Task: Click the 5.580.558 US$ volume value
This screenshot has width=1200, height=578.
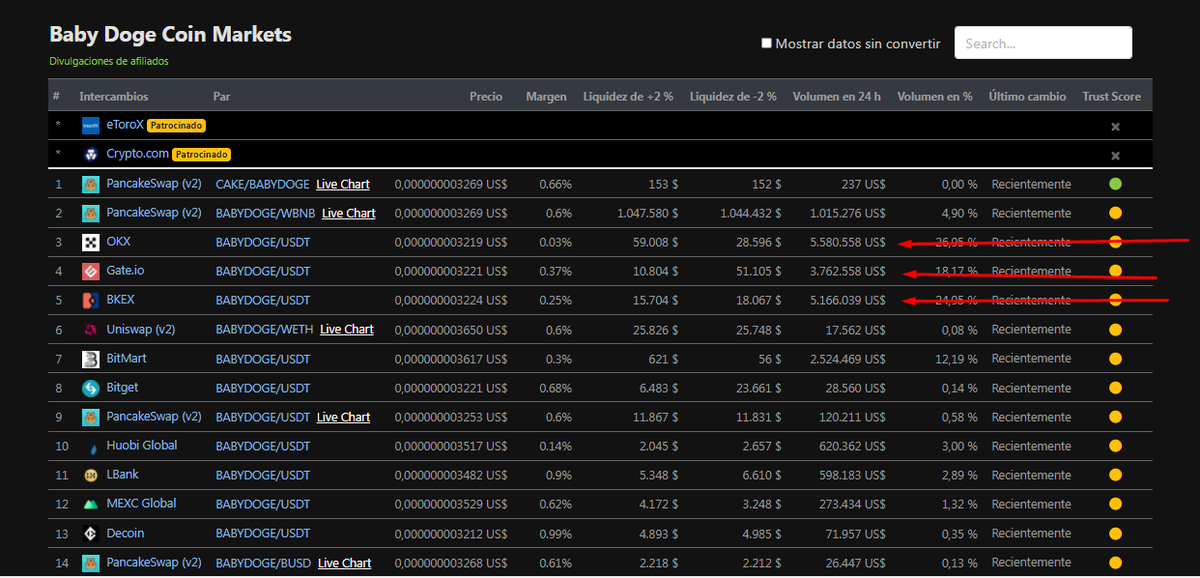Action: click(x=847, y=242)
